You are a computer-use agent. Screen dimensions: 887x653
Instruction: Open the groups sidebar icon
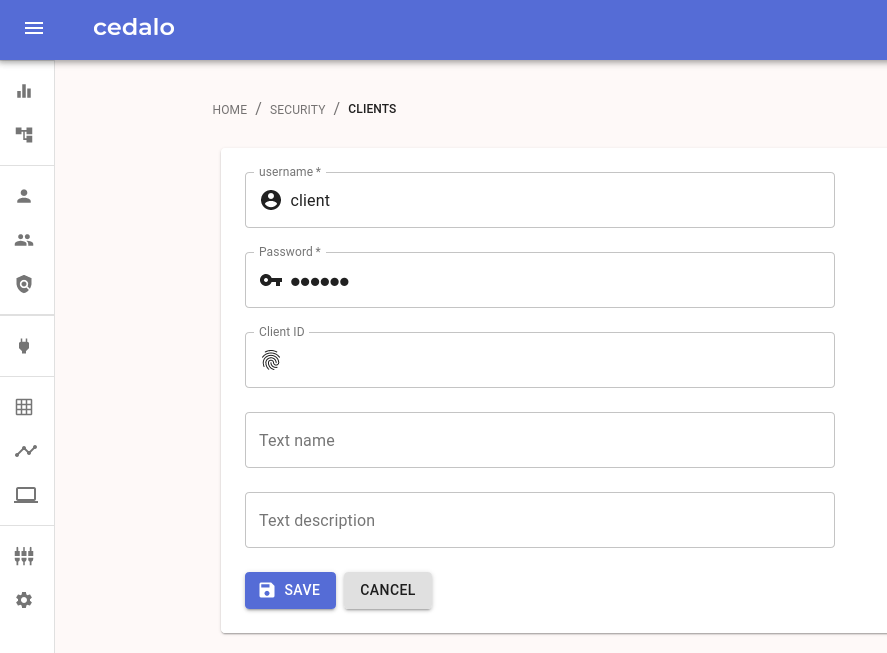pyautogui.click(x=24, y=240)
